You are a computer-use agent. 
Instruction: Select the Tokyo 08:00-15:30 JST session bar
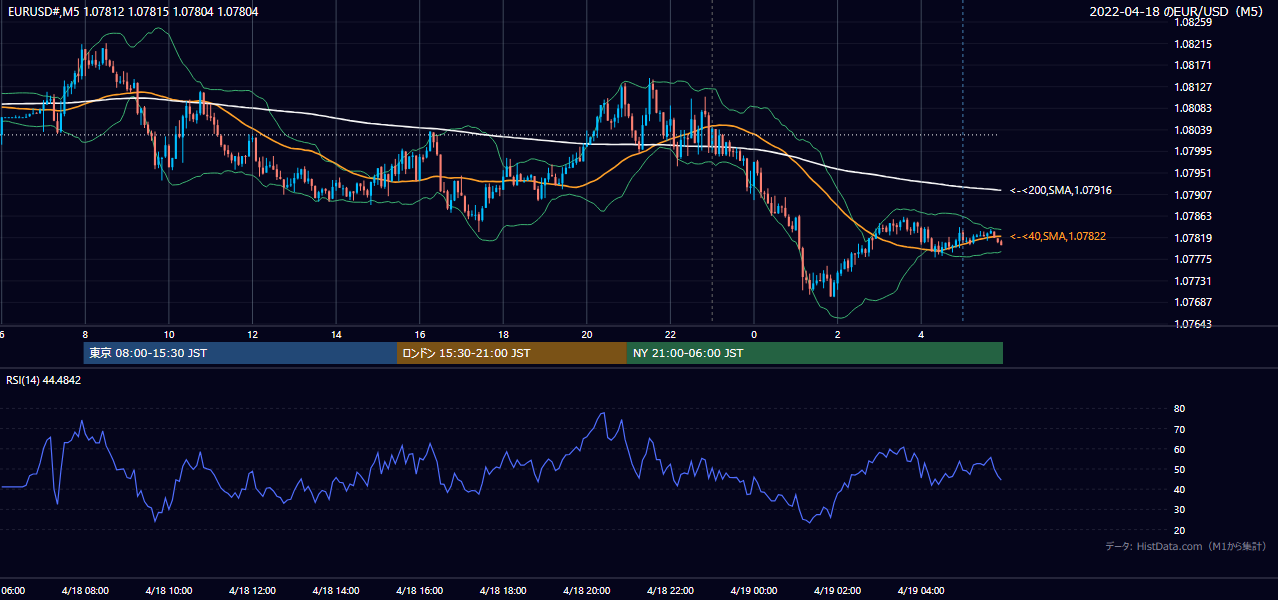pos(240,353)
